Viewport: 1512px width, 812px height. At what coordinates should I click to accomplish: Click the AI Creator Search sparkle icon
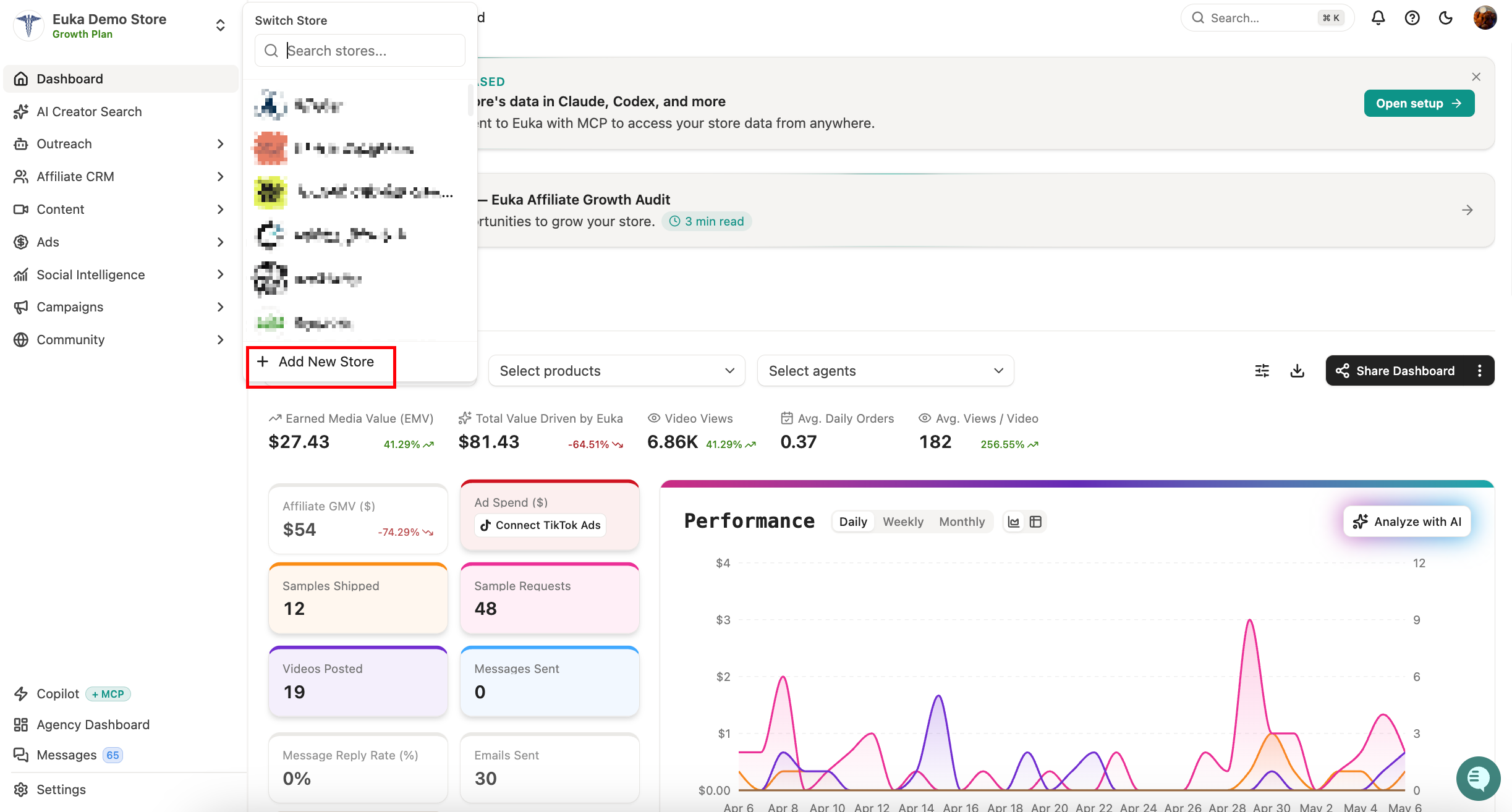tap(21, 112)
